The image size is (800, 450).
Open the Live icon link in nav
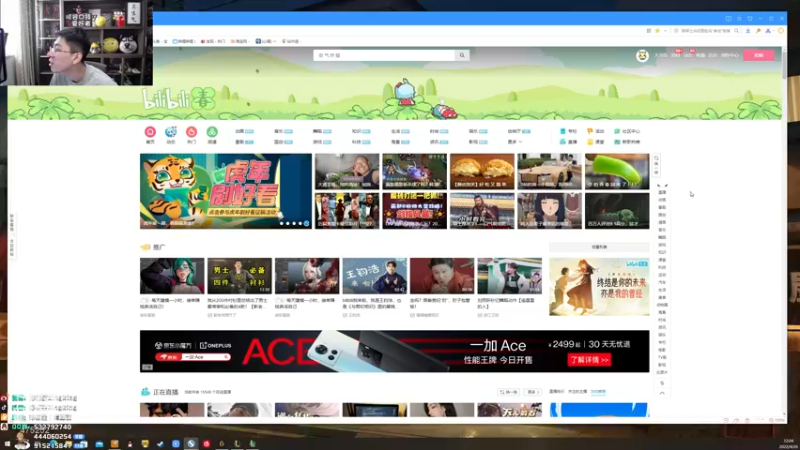(x=568, y=142)
